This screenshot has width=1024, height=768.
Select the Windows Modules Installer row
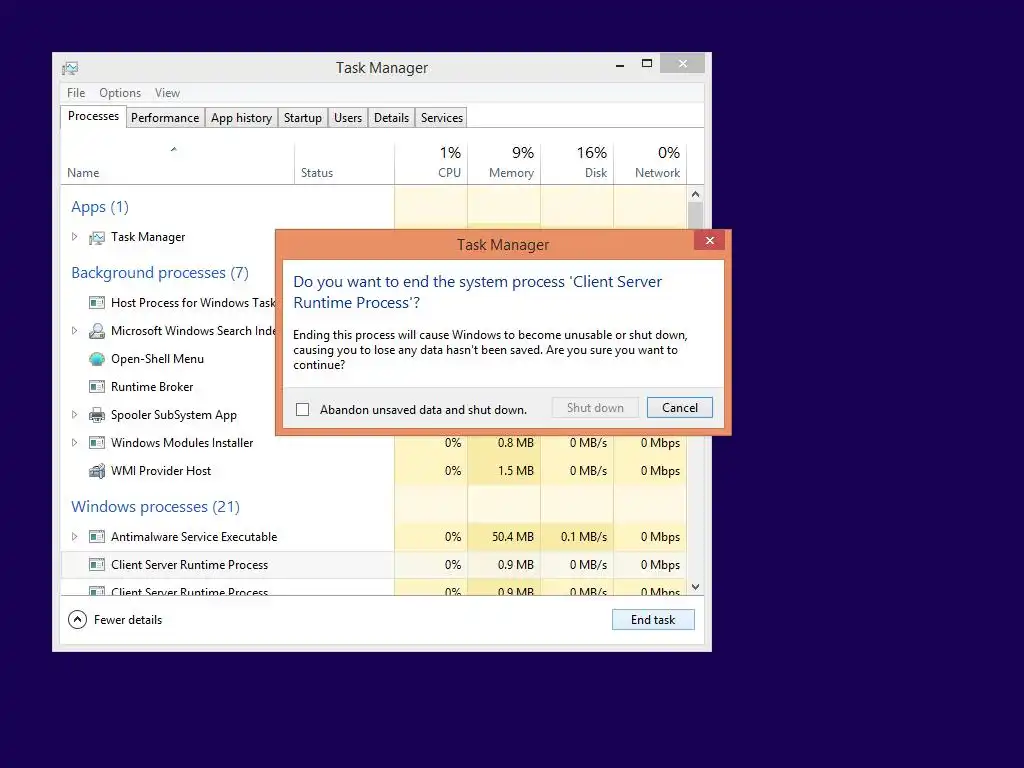point(374,443)
